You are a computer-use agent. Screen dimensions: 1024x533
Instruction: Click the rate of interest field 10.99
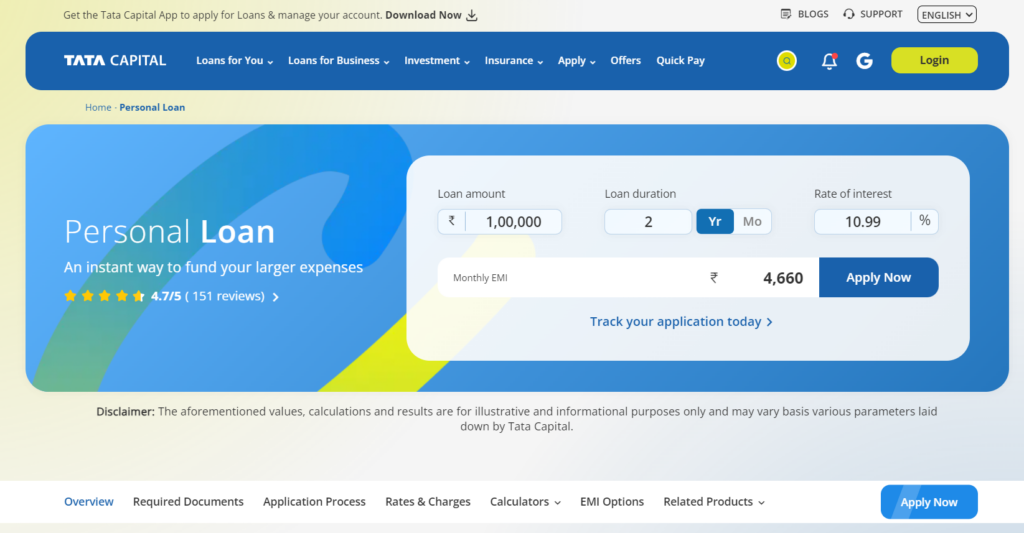(863, 222)
